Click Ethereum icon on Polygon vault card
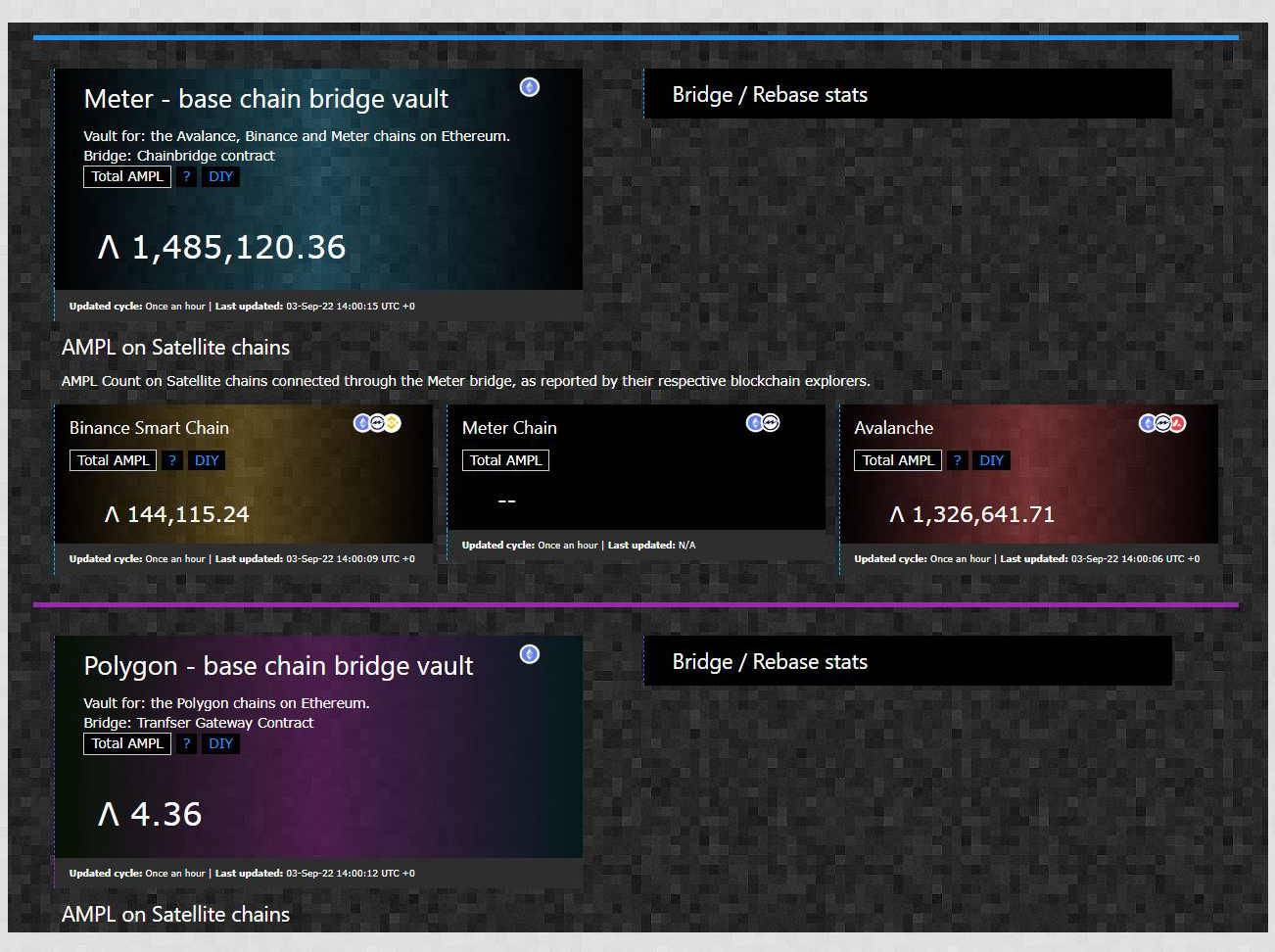This screenshot has height=952, width=1275. (x=530, y=654)
